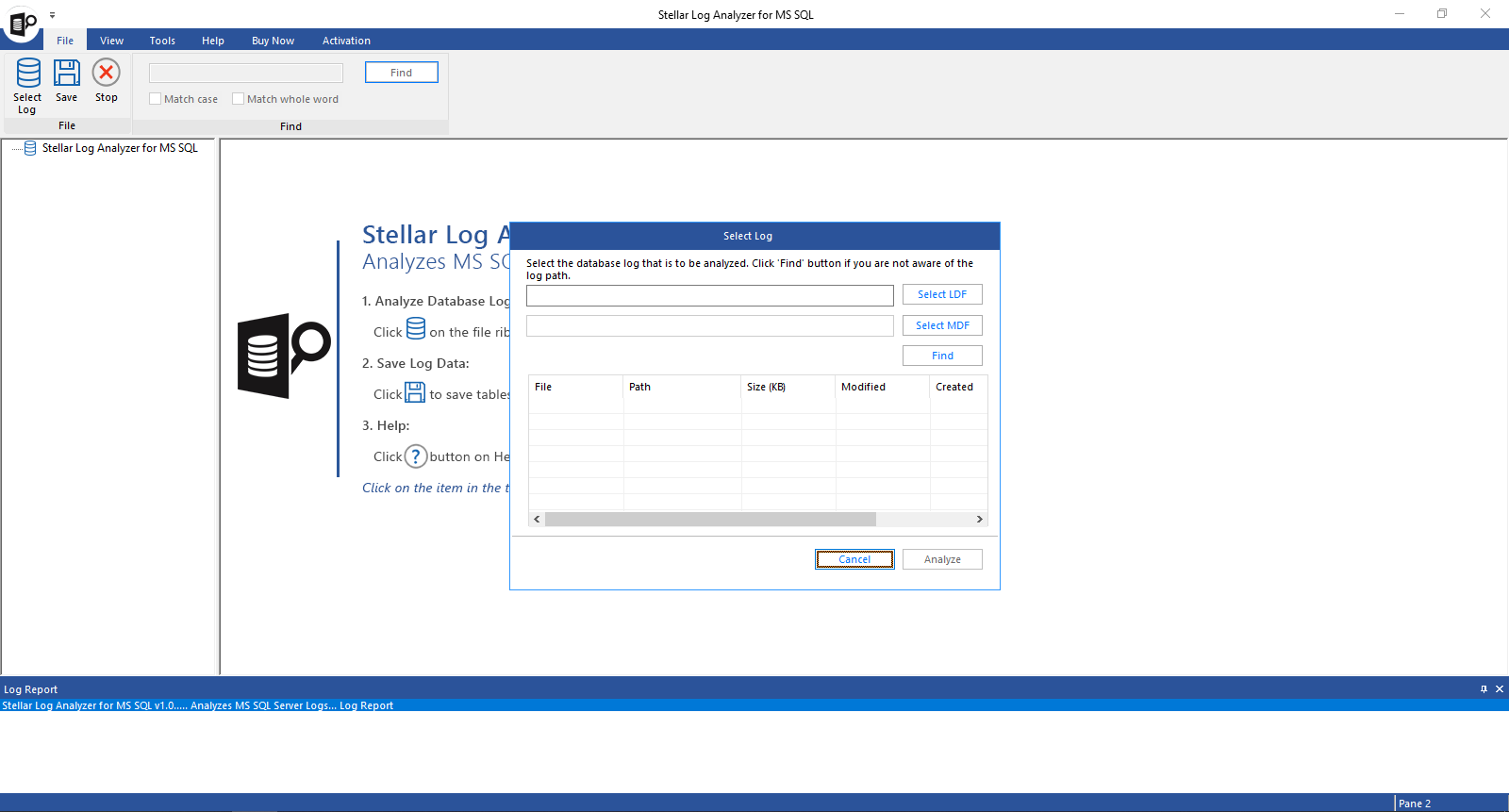The image size is (1509, 812).
Task: Open the Tools menu tab
Action: point(162,41)
